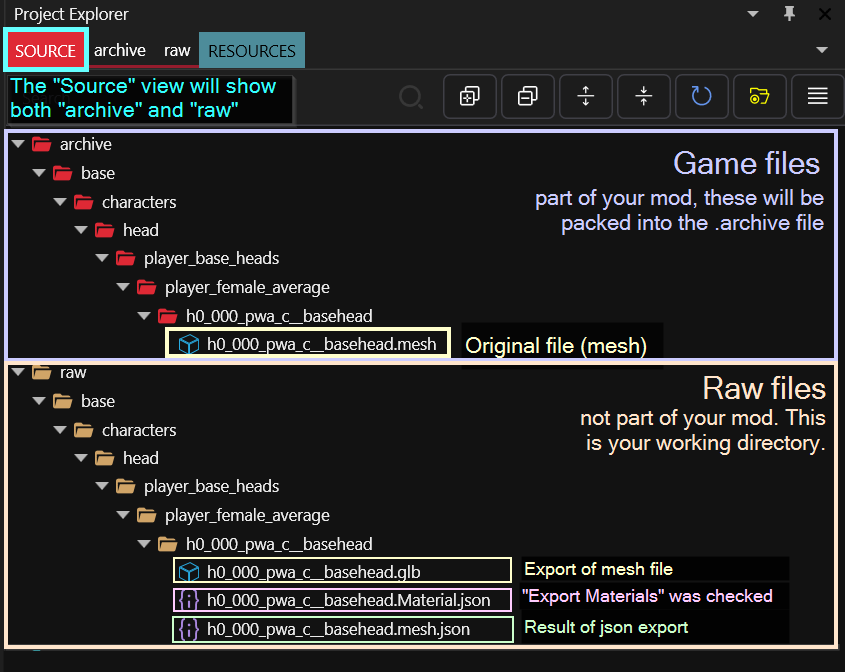Switch to the archive tab

(x=120, y=50)
